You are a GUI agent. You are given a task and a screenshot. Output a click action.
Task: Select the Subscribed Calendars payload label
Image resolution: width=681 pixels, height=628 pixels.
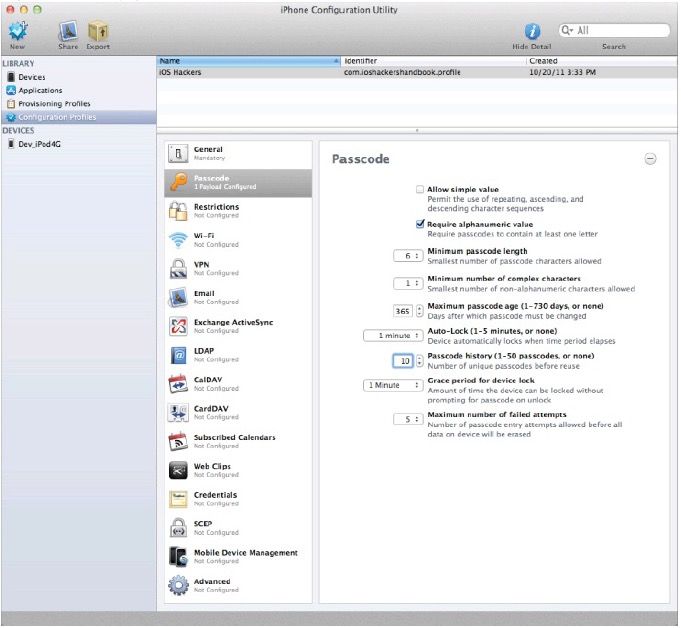point(235,437)
